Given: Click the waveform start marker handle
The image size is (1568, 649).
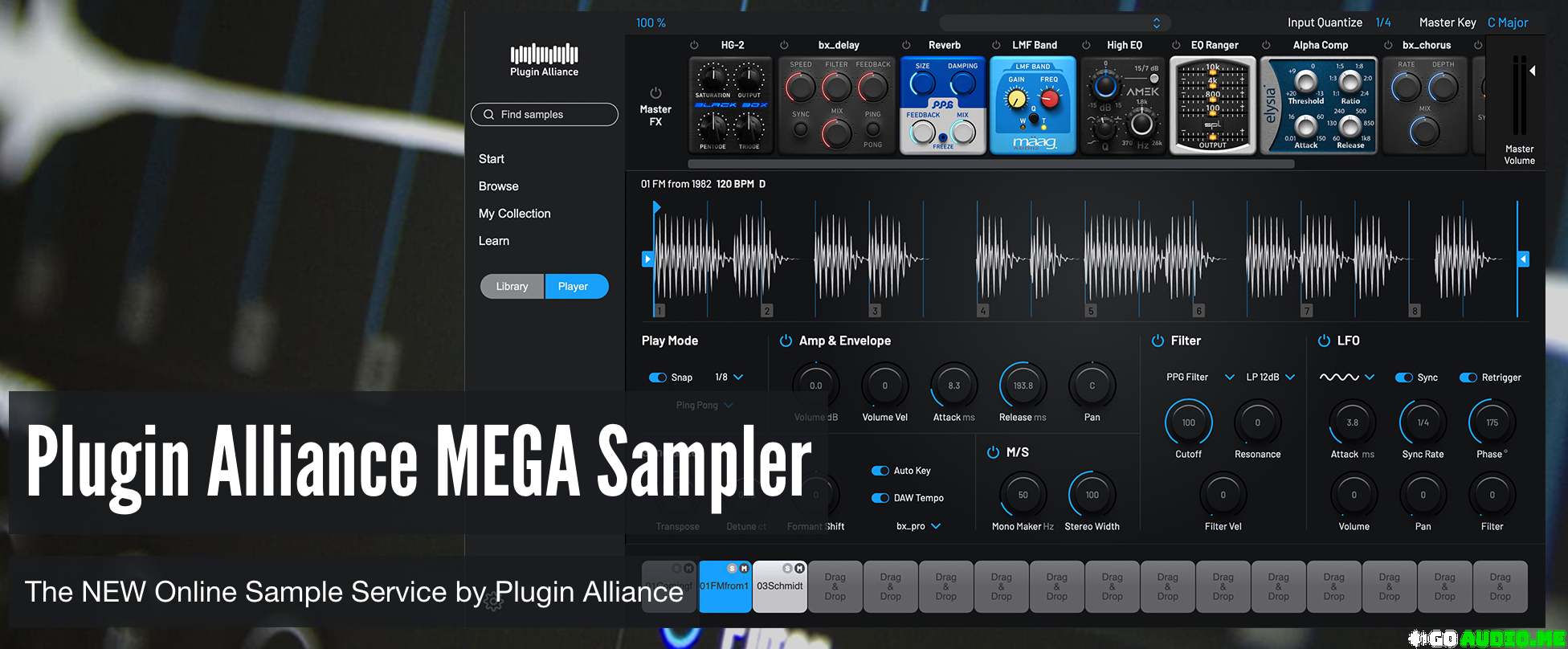Looking at the screenshot, I should 647,259.
